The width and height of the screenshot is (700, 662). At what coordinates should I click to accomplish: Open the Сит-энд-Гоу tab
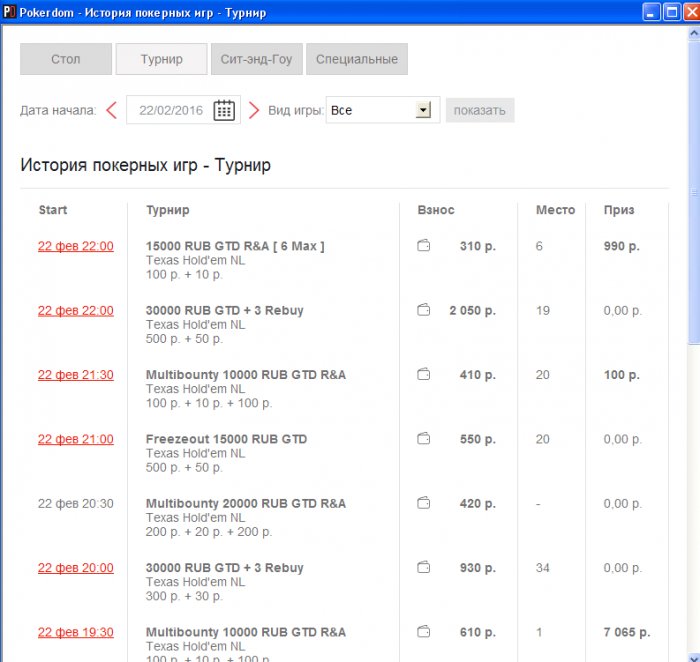(257, 59)
